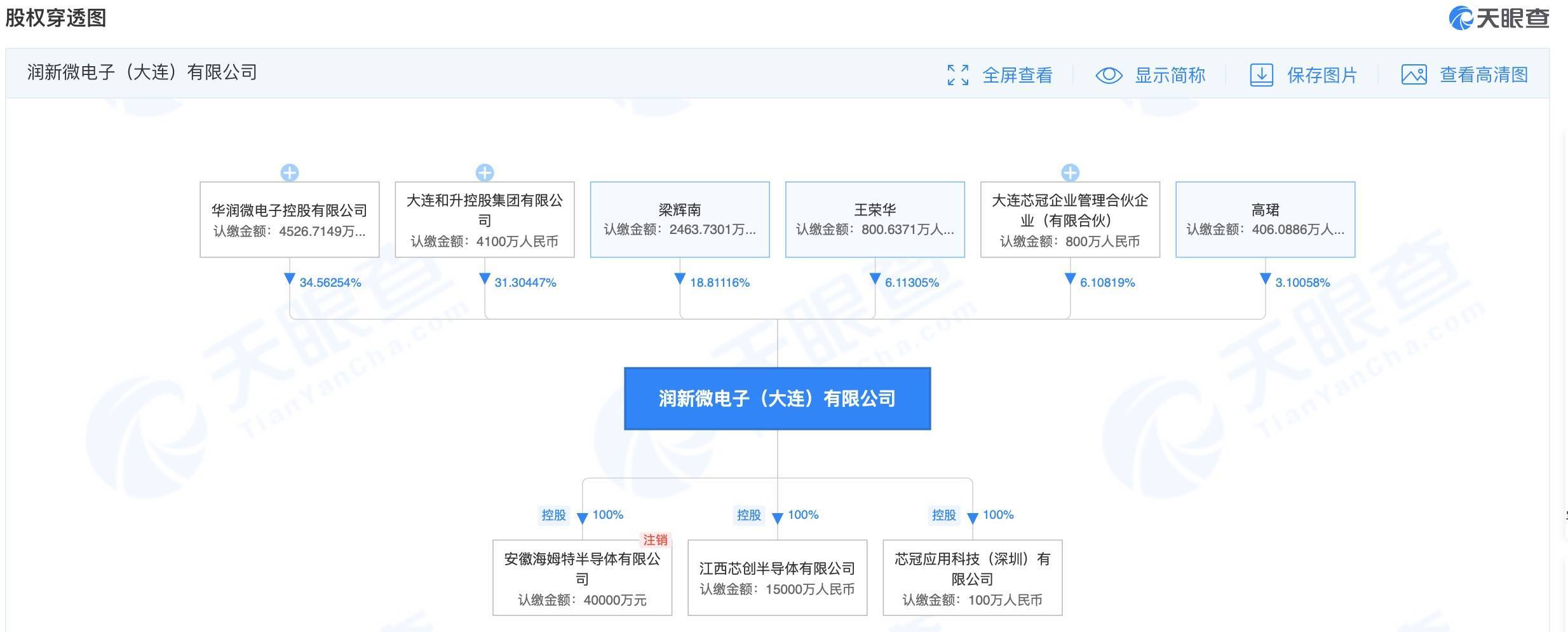Open subsidiary 江西芯创半导体有限公司 node
This screenshot has width=1568, height=632.
pos(778,578)
